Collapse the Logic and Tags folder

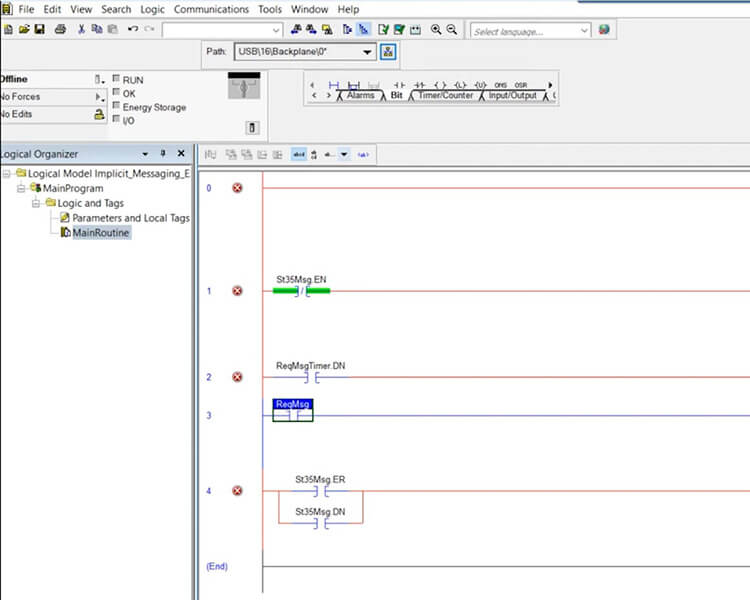pyautogui.click(x=36, y=203)
